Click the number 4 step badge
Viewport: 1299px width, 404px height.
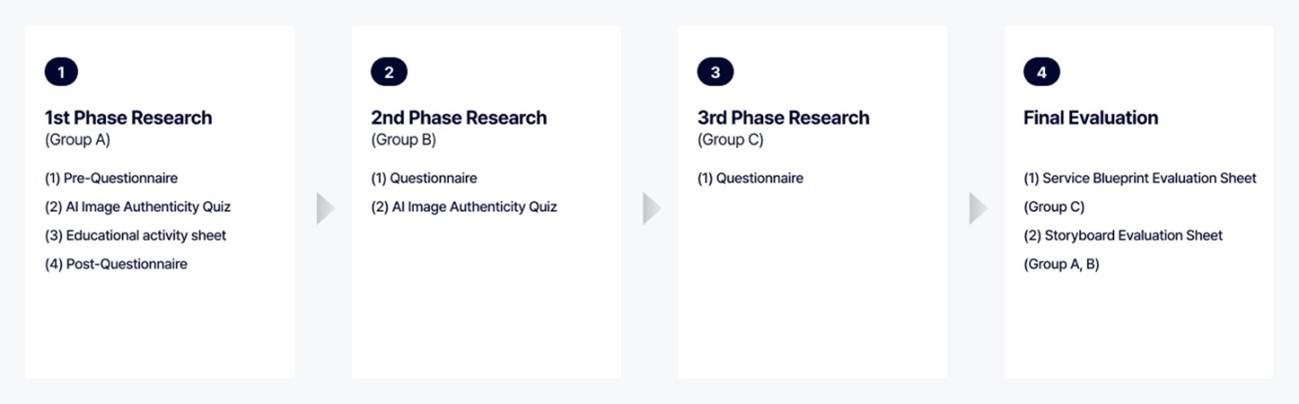[x=1041, y=72]
